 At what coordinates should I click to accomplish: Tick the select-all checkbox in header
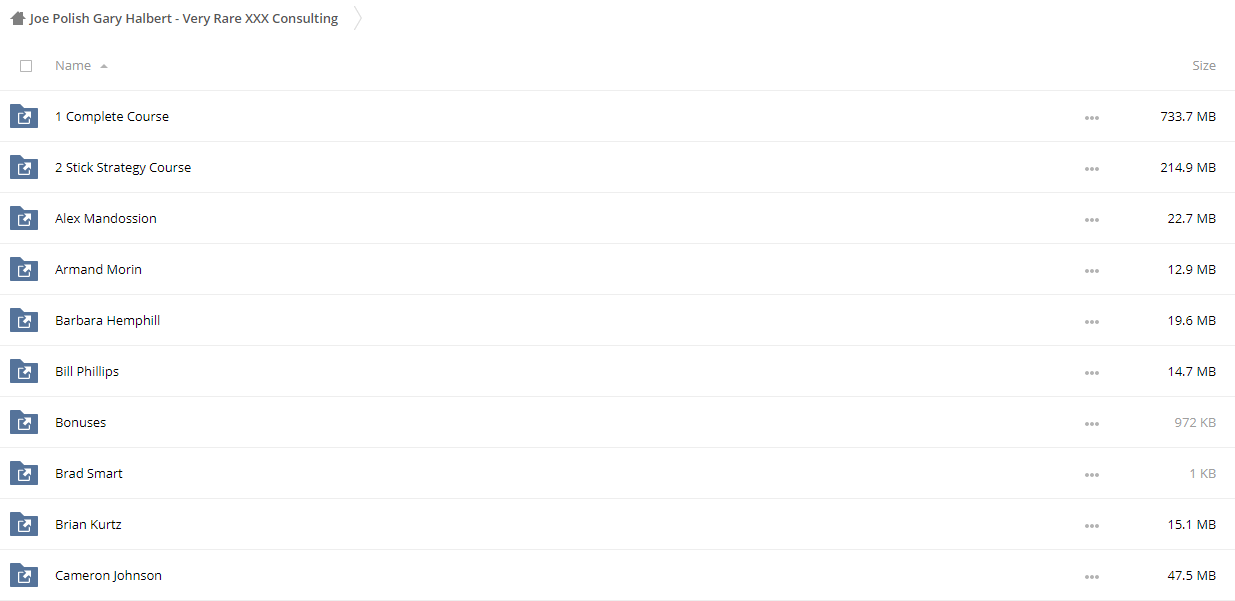[26, 66]
